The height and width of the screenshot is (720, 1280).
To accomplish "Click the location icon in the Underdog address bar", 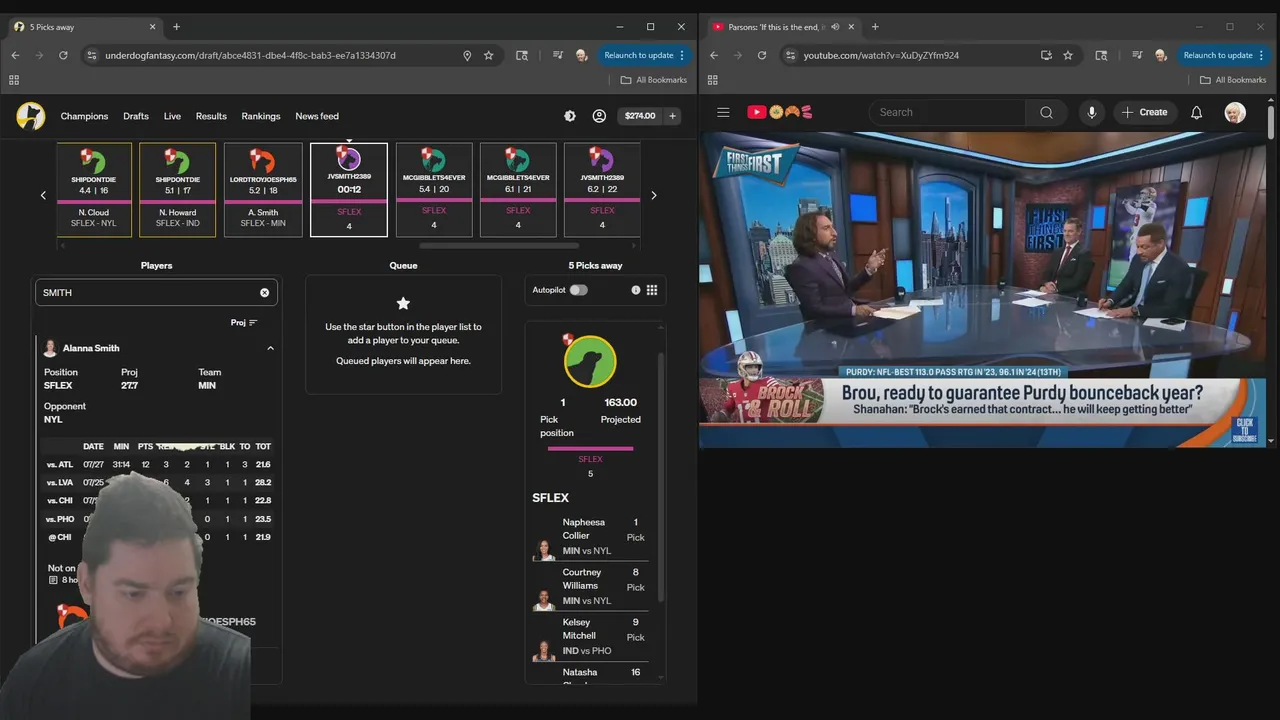I will 467,55.
